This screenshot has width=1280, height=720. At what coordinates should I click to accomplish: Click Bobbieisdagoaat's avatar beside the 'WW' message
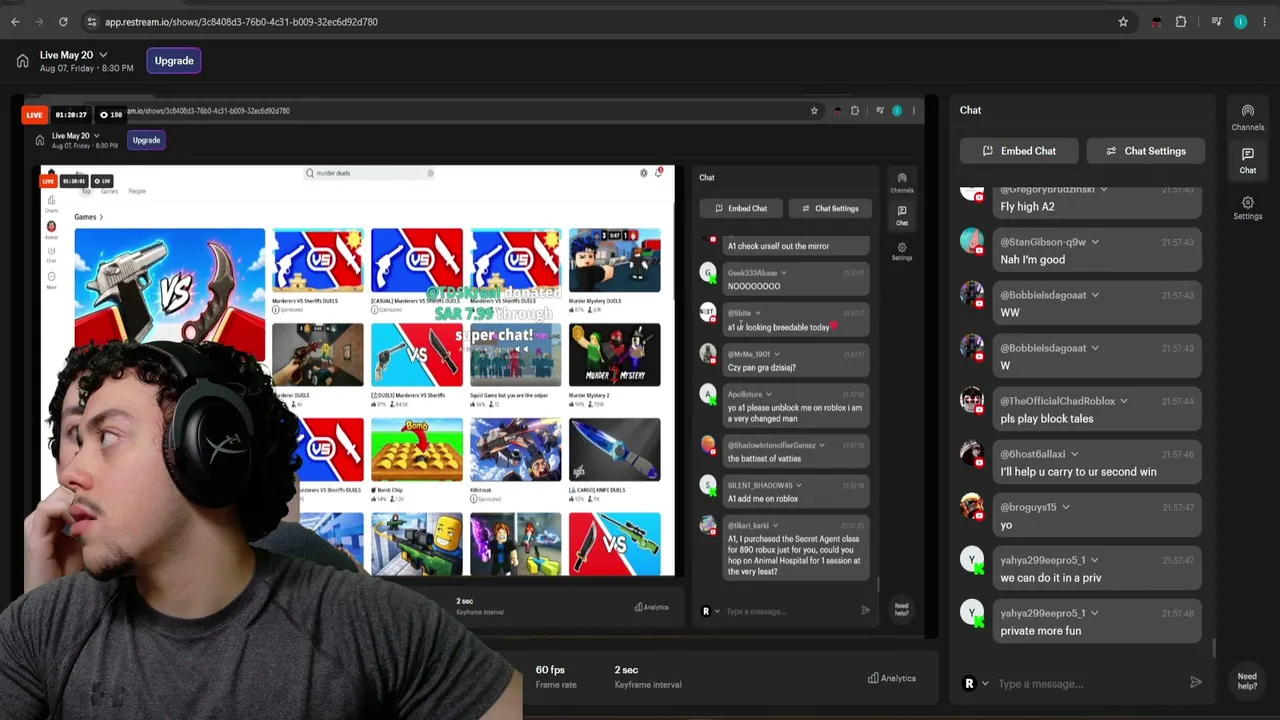972,294
